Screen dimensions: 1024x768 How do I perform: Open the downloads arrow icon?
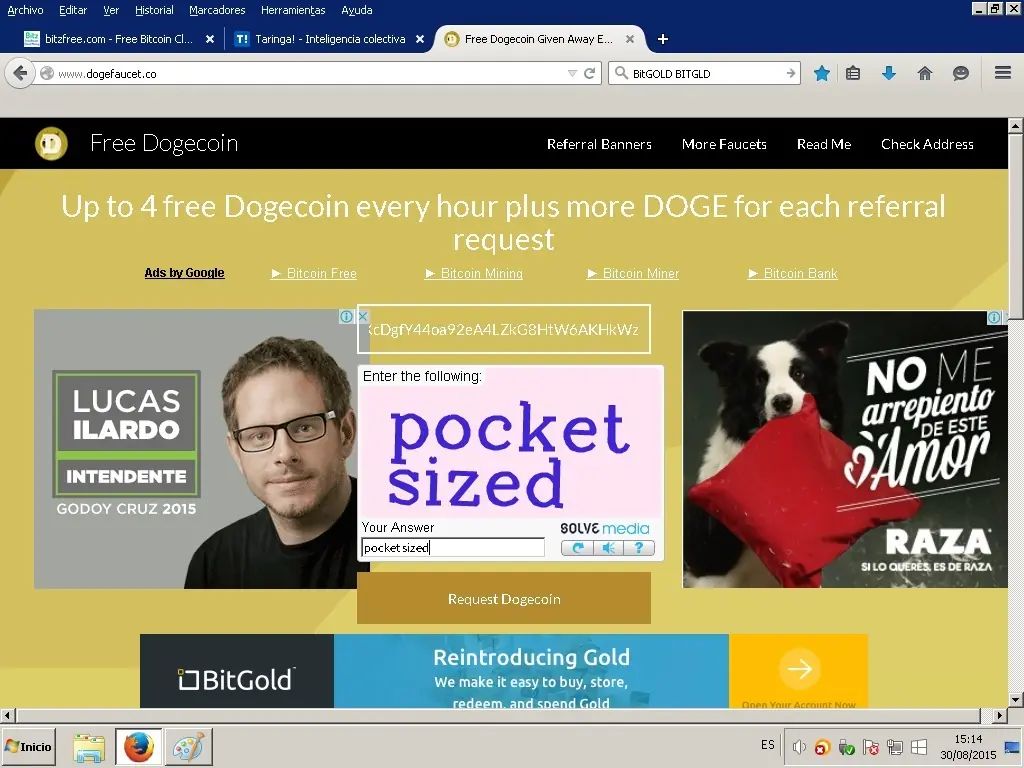889,73
